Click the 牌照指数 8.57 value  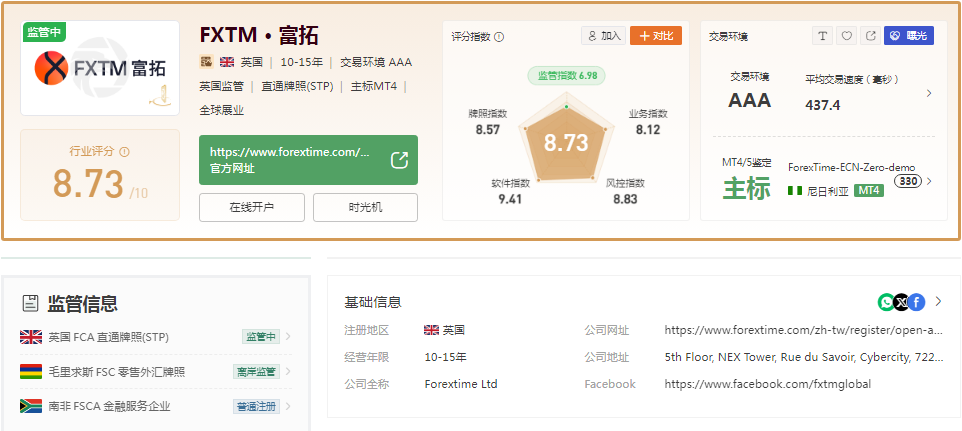click(488, 129)
